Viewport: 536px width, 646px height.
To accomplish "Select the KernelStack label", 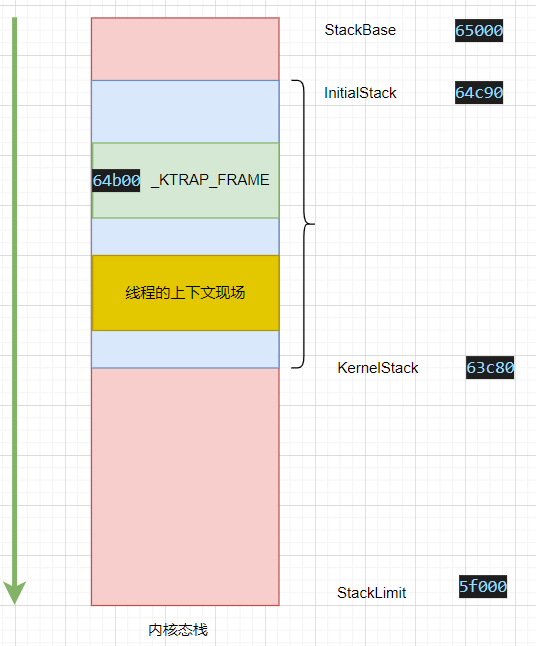I will coord(378,368).
